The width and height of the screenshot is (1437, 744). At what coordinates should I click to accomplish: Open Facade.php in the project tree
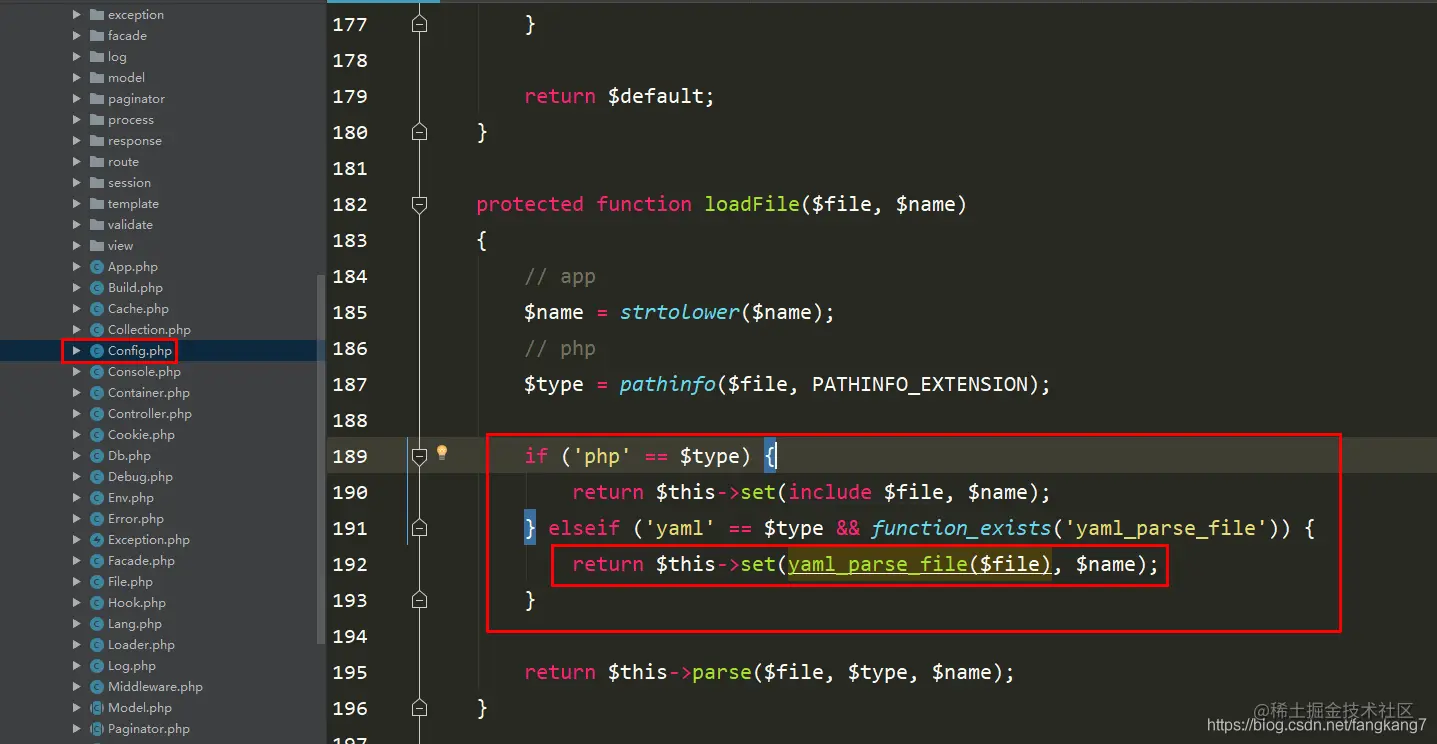(x=141, y=561)
